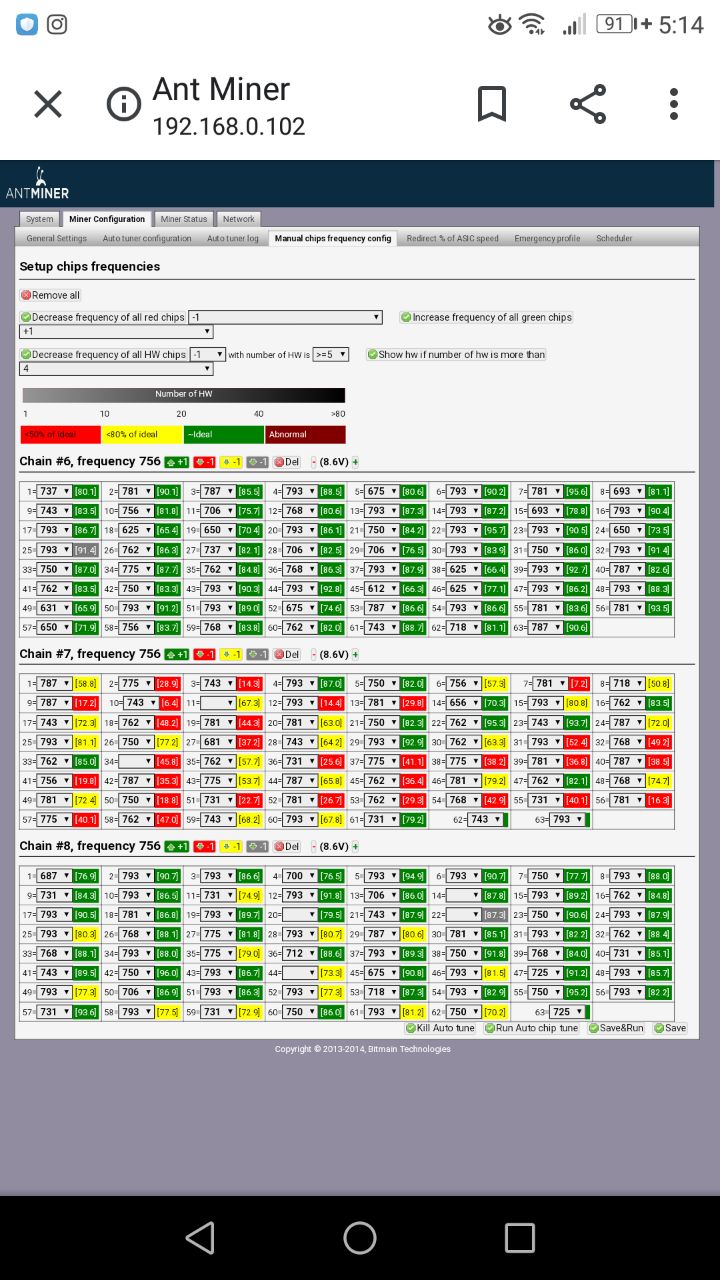Screen dimensions: 720x1280
Task: Open the browser three-dot overflow menu
Action: 674,104
